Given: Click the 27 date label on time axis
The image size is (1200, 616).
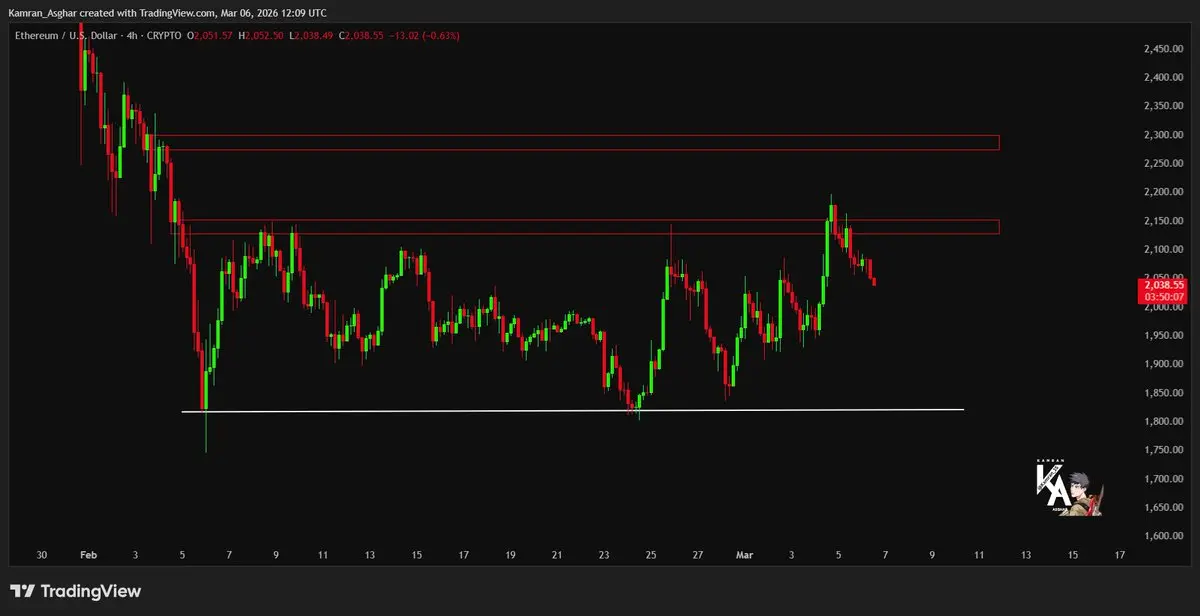Looking at the screenshot, I should click(698, 554).
